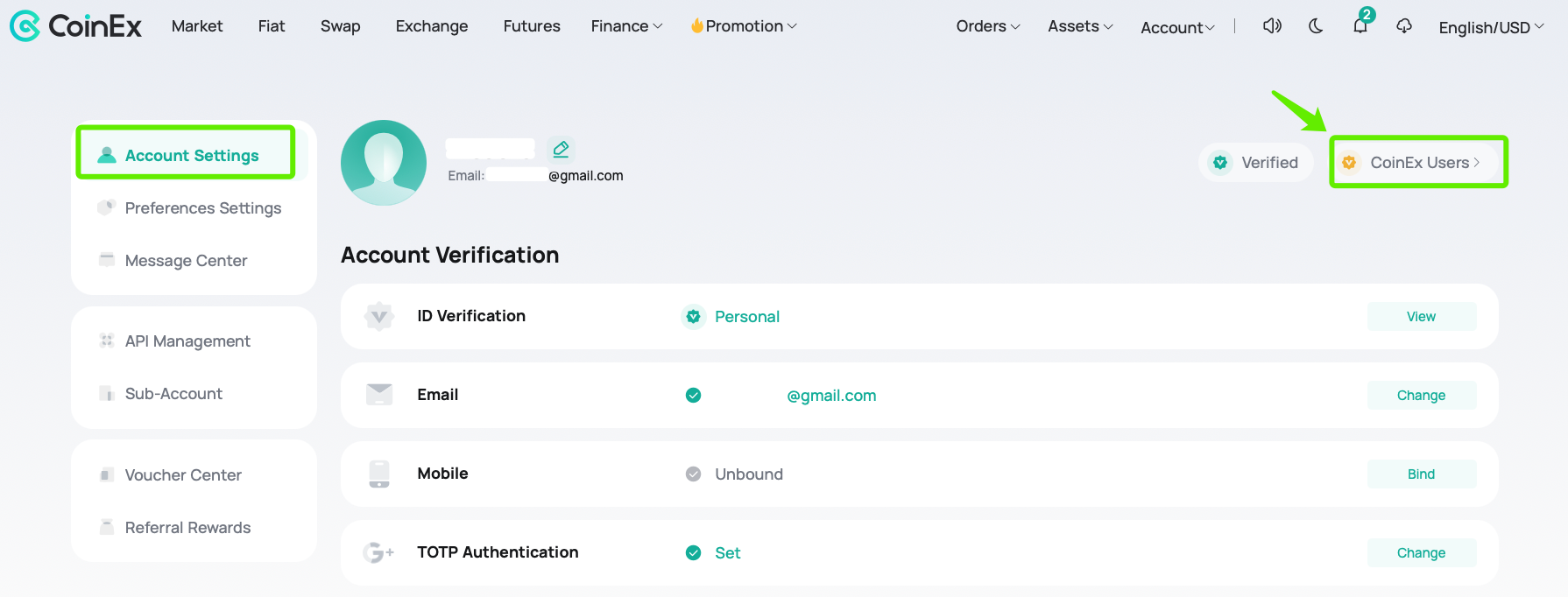Click the Mobile unbound status icon
This screenshot has height=597, width=1568.
coord(693,474)
